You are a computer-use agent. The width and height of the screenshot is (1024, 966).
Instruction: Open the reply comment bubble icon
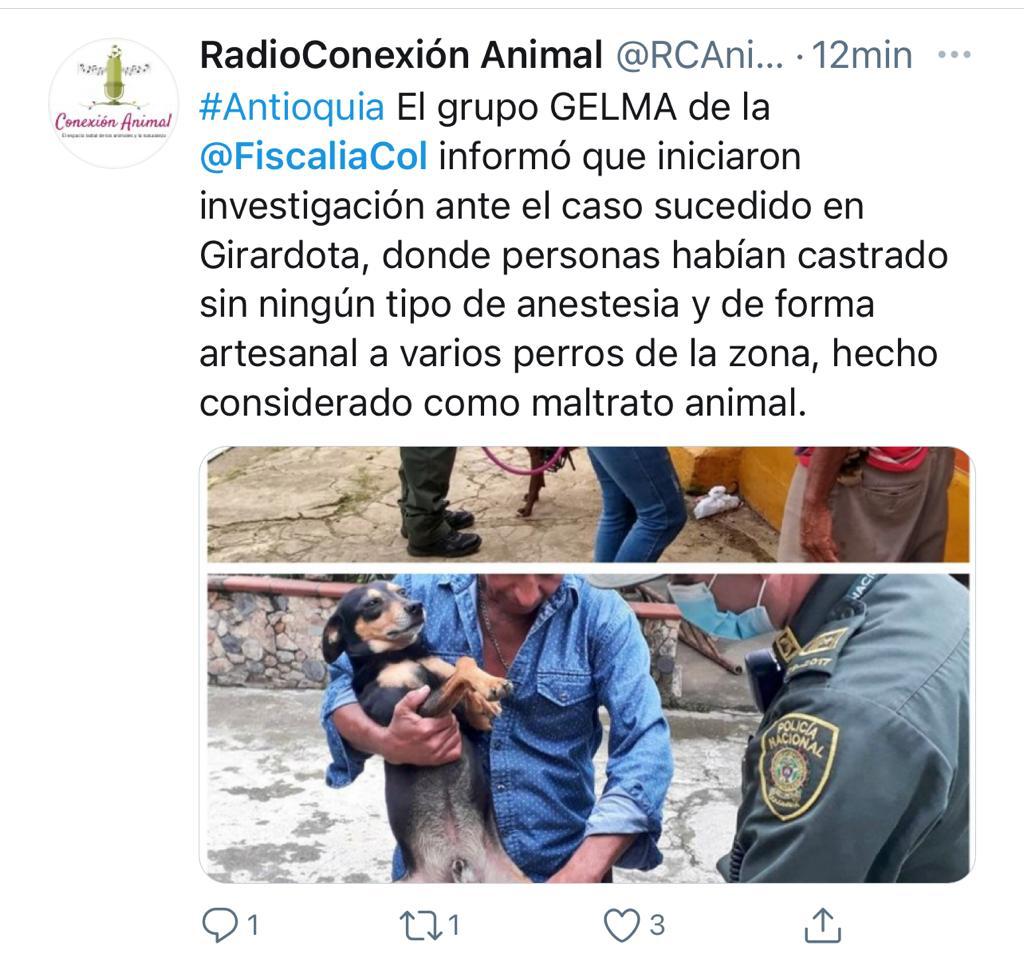click(x=220, y=925)
